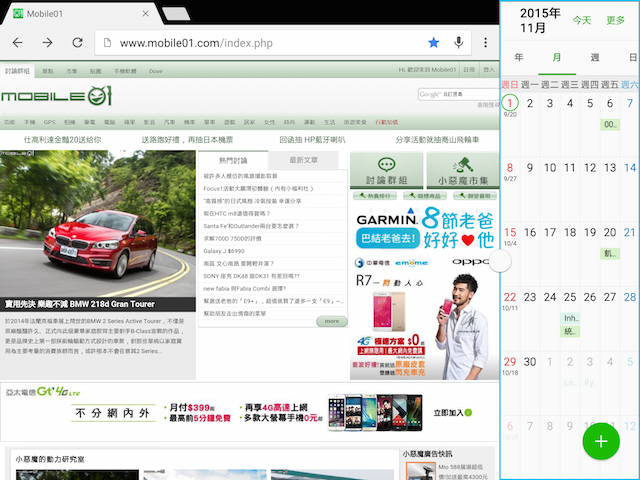Tap the Garmin Father's Day ad banner
The image size is (640, 480).
click(x=424, y=228)
